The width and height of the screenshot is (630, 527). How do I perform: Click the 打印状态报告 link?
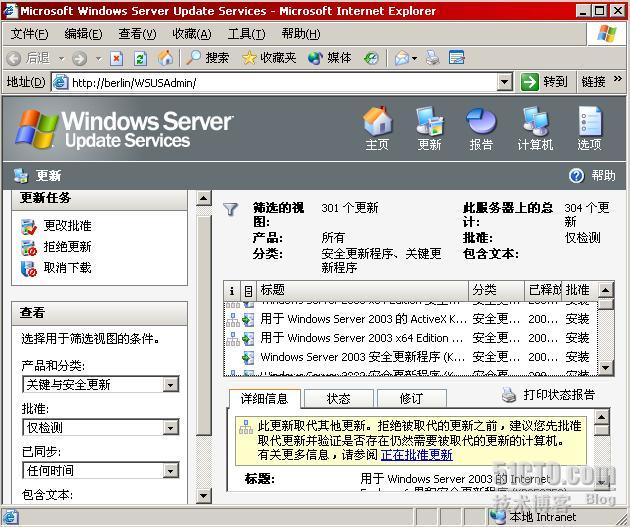click(558, 395)
